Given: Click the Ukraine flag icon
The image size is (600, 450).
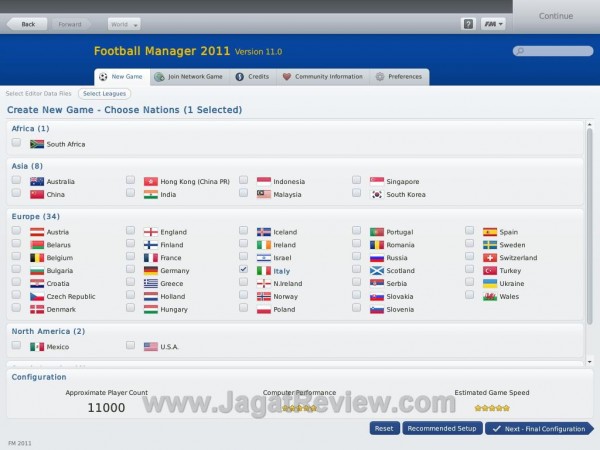Looking at the screenshot, I should [x=490, y=284].
